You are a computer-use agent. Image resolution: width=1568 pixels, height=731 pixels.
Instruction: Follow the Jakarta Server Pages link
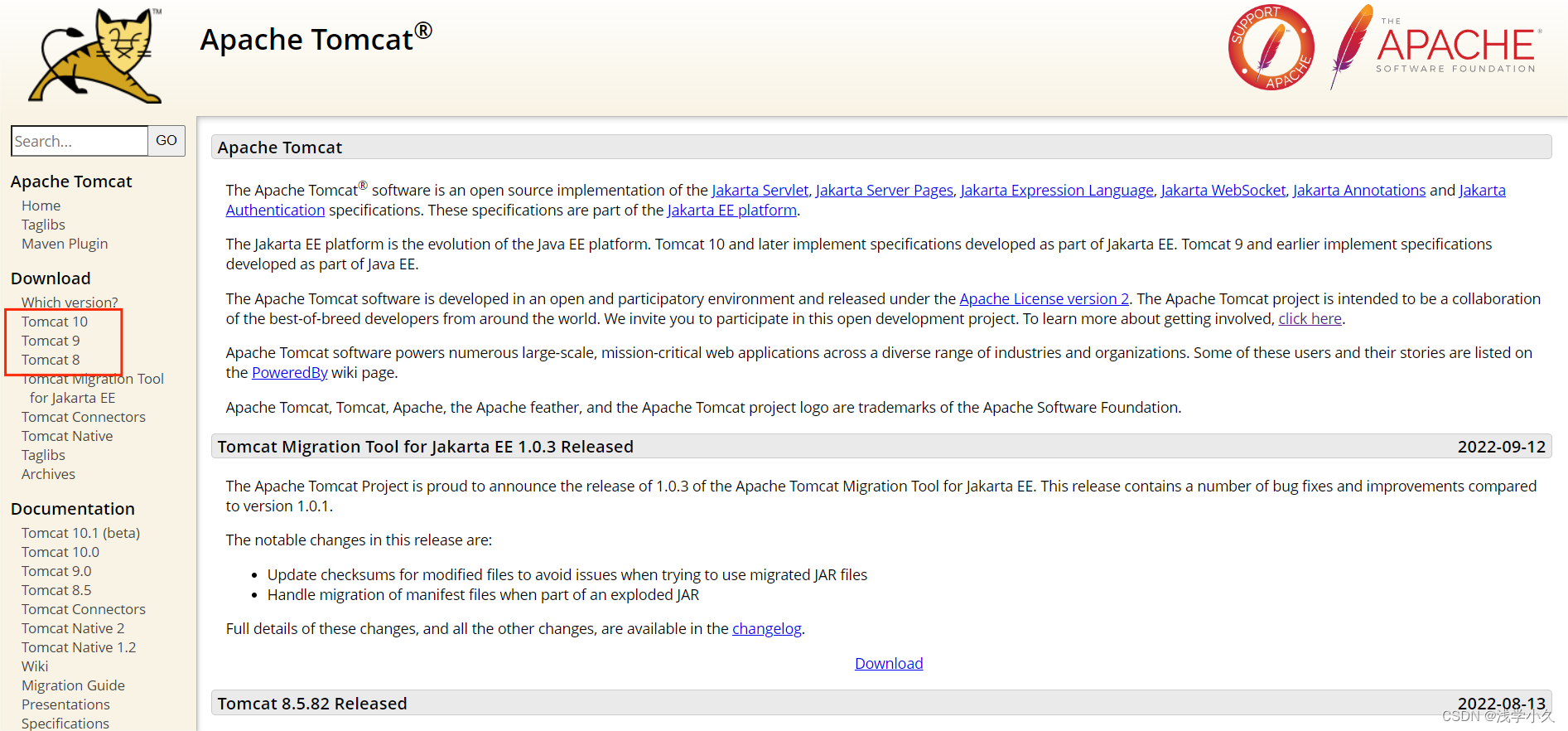[x=884, y=191]
